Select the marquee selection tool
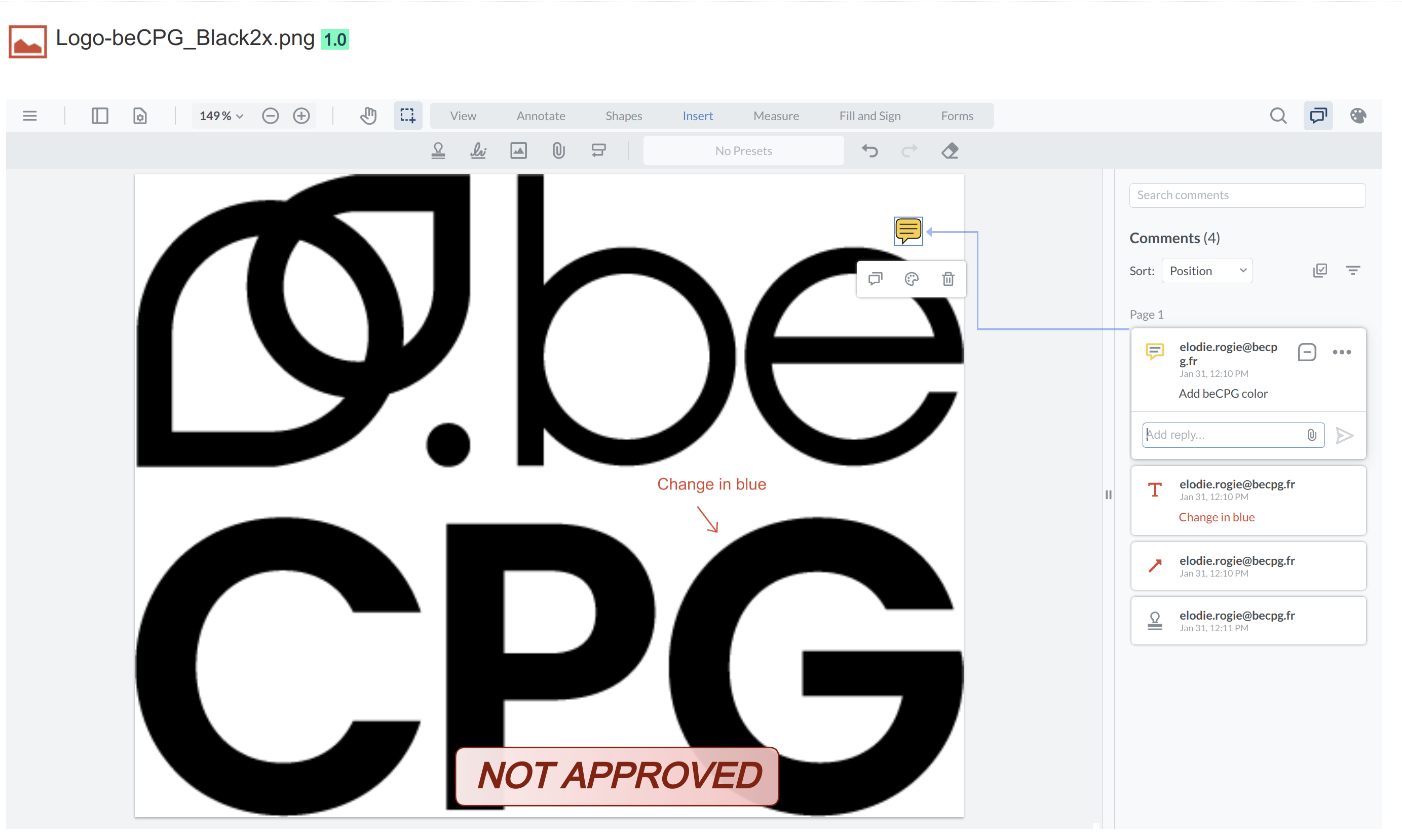 click(x=407, y=116)
